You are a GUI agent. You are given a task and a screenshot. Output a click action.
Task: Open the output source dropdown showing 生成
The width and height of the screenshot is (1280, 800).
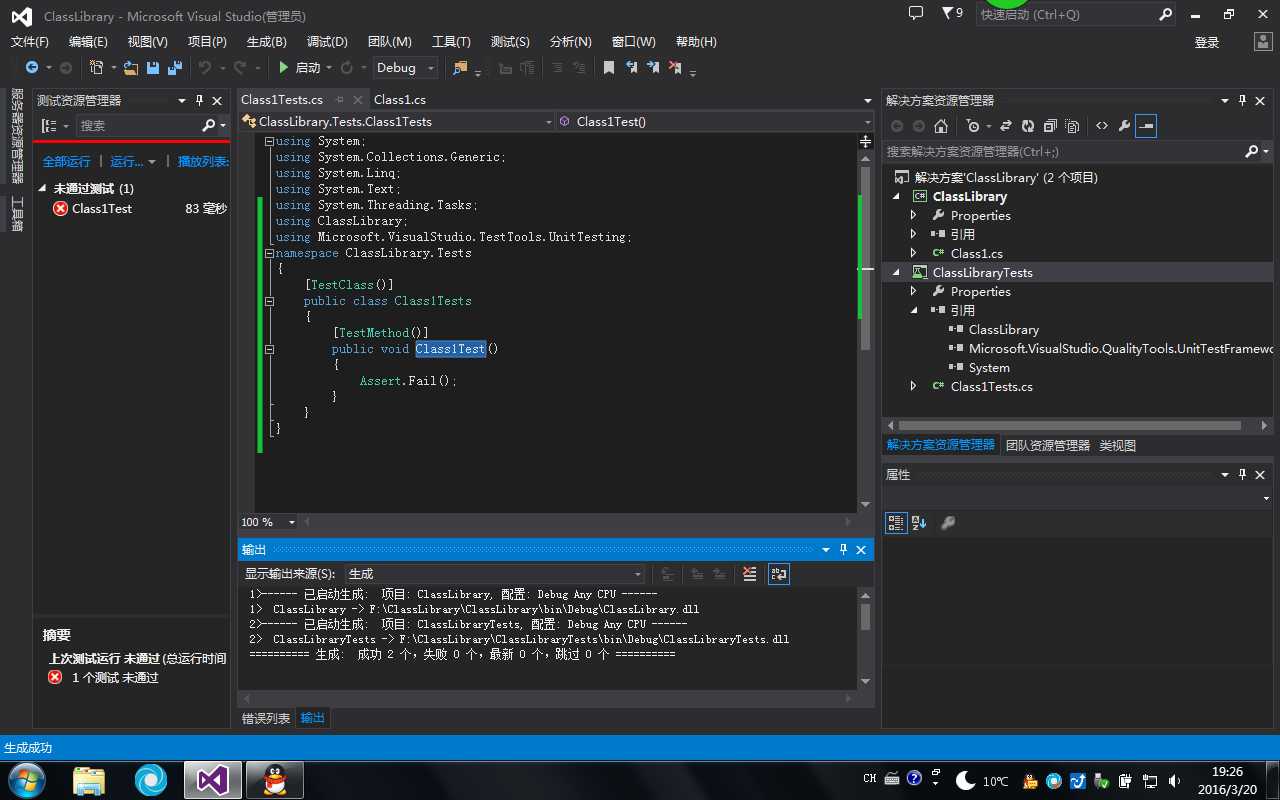point(495,574)
